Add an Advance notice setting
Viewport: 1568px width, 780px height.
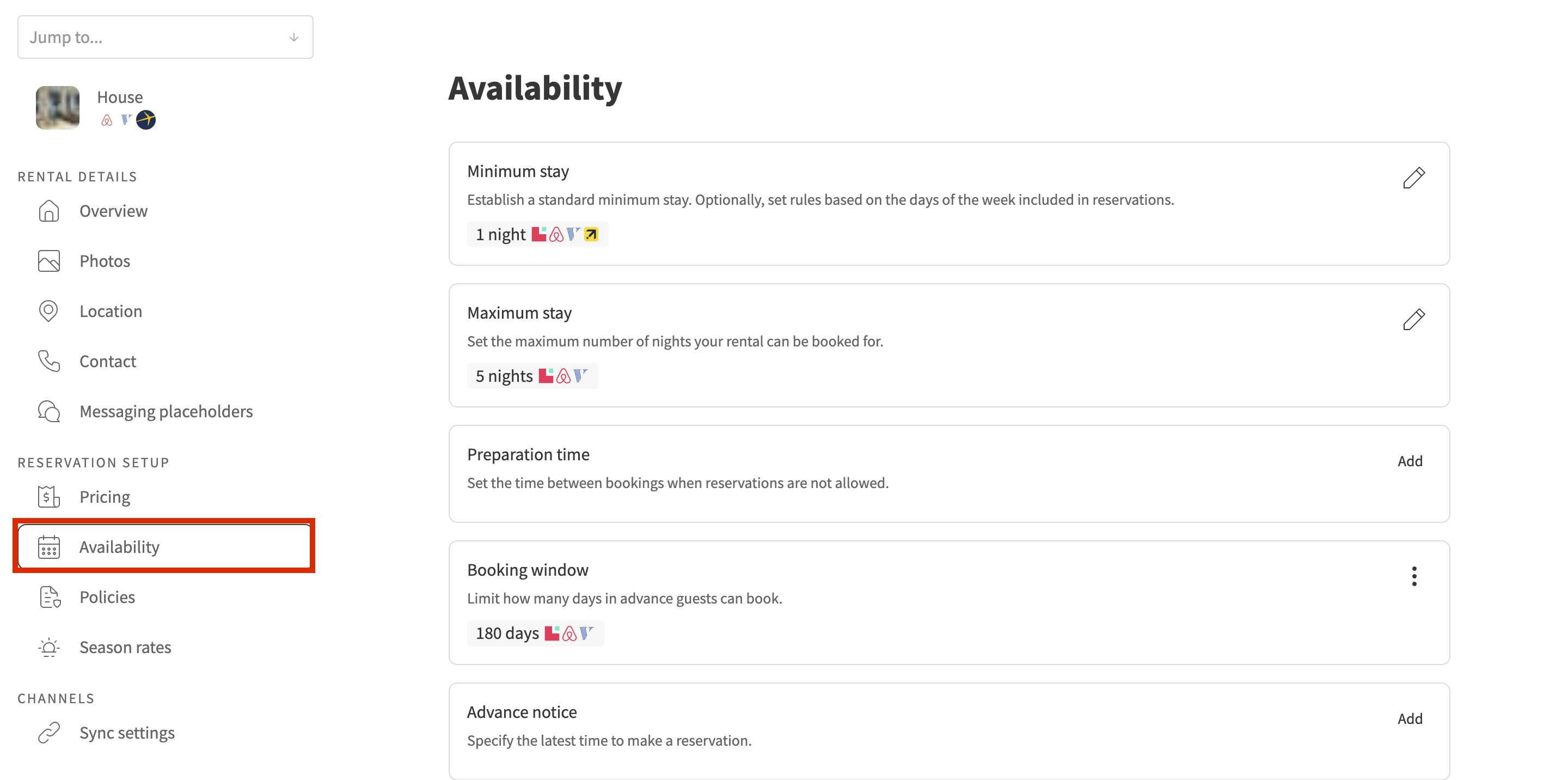[x=1409, y=718]
